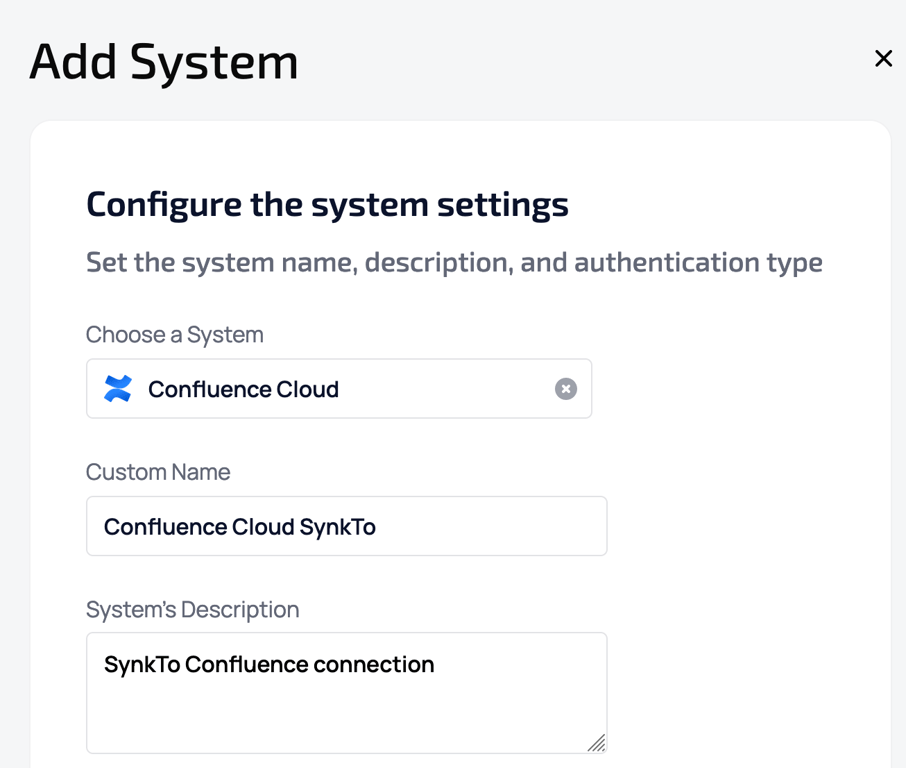
Task: Click the "Choose a System" label
Action: click(175, 335)
